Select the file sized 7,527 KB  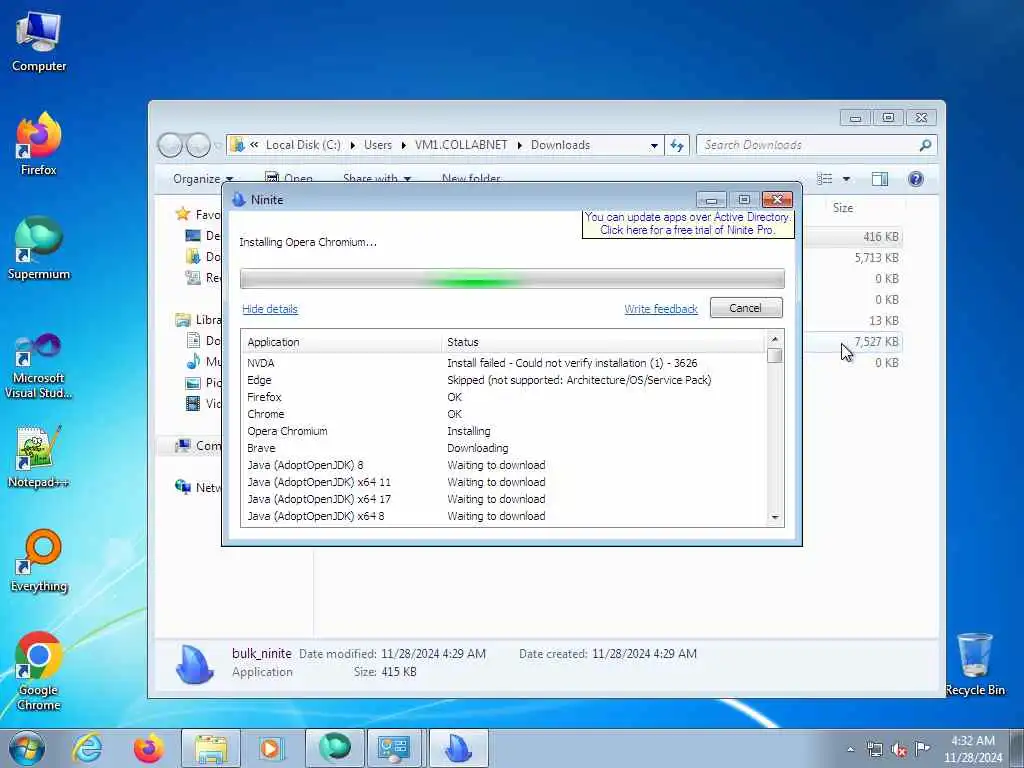point(876,342)
